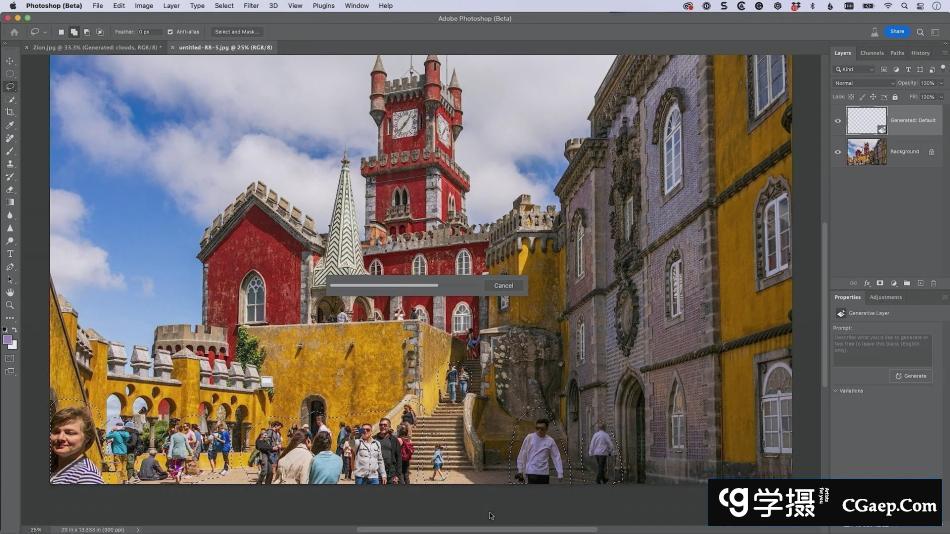Screen dimensions: 950x534
Task: Hide the Generated: Default layer
Action: pos(838,121)
